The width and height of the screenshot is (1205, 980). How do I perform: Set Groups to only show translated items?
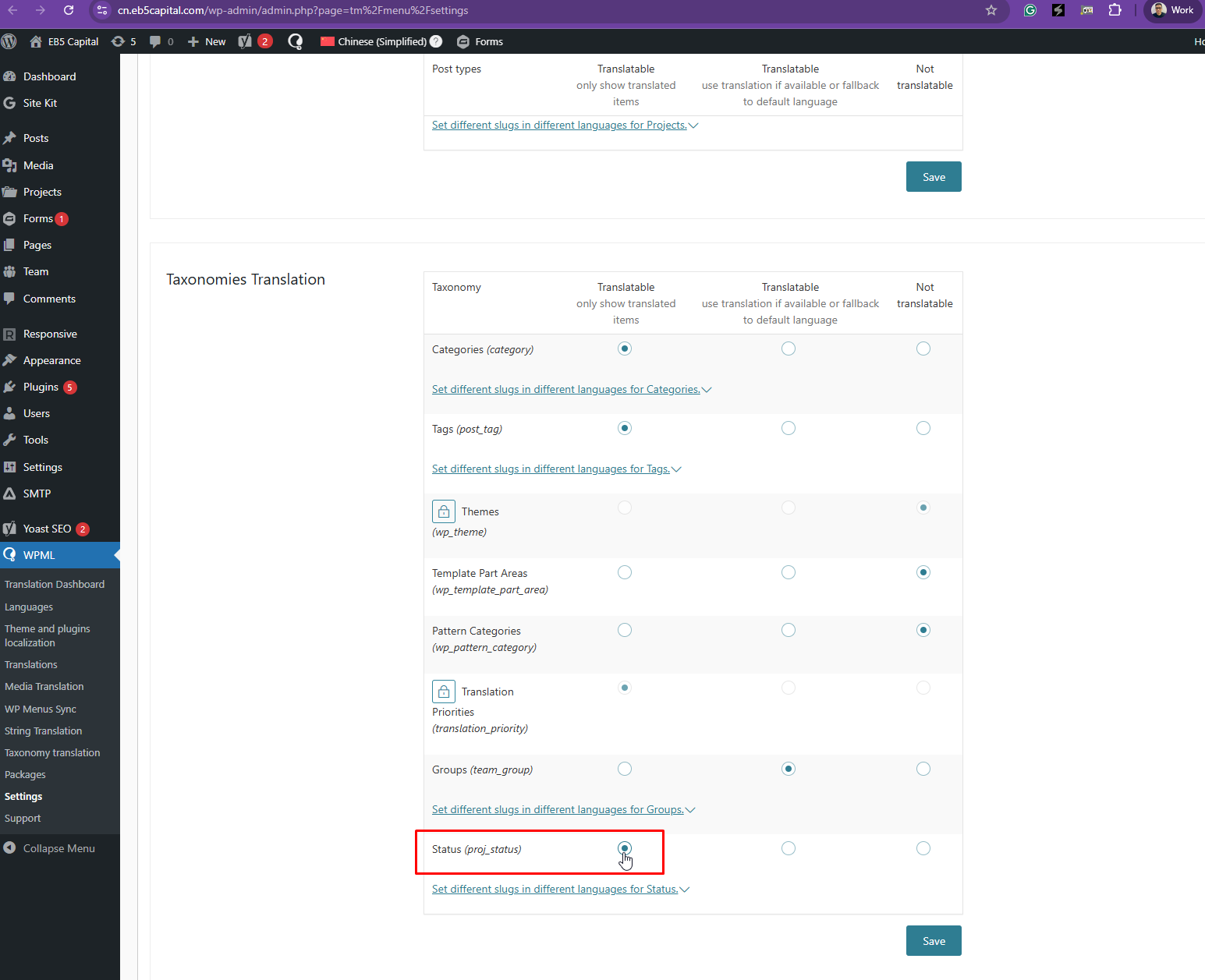625,769
